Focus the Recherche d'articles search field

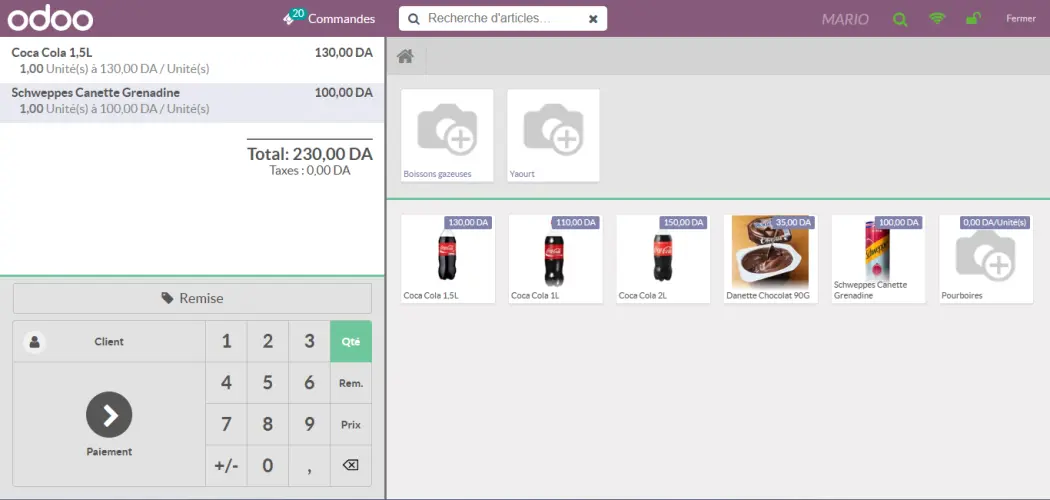[x=503, y=19]
